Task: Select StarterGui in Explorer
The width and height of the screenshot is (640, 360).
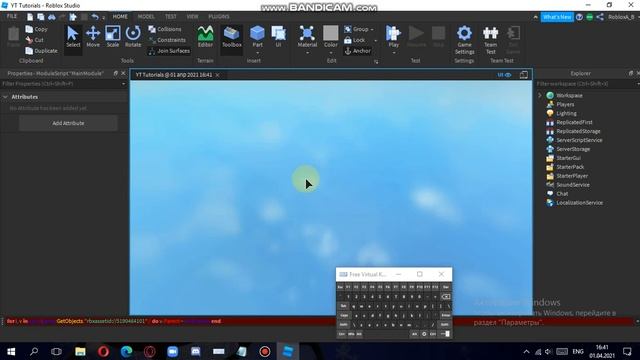Action: [x=568, y=158]
